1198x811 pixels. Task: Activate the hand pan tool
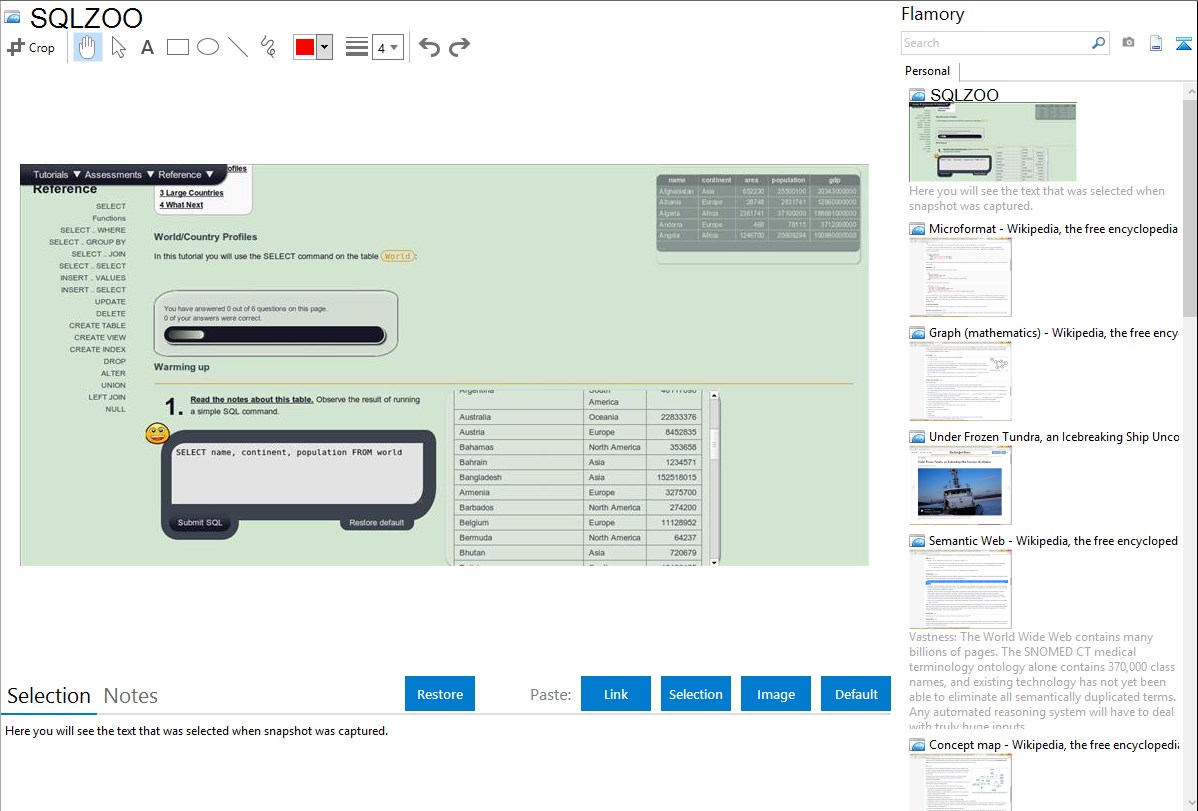[x=88, y=47]
